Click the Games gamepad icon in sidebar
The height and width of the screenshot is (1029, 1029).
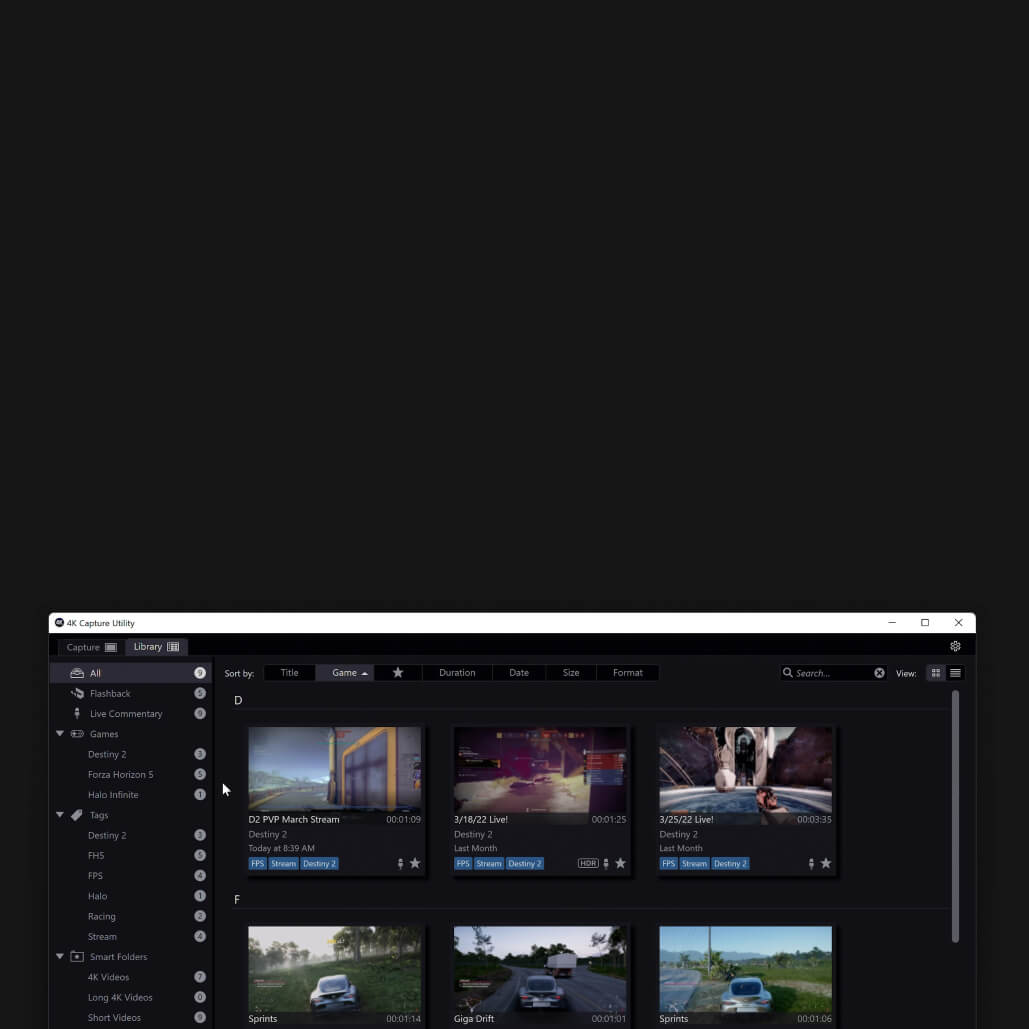coord(77,733)
